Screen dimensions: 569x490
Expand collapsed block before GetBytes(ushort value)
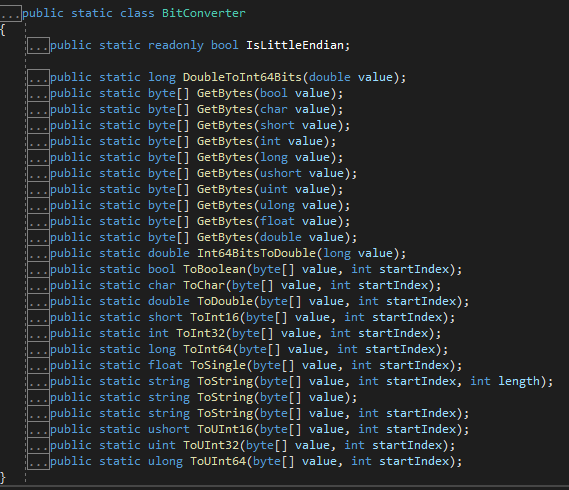38,173
